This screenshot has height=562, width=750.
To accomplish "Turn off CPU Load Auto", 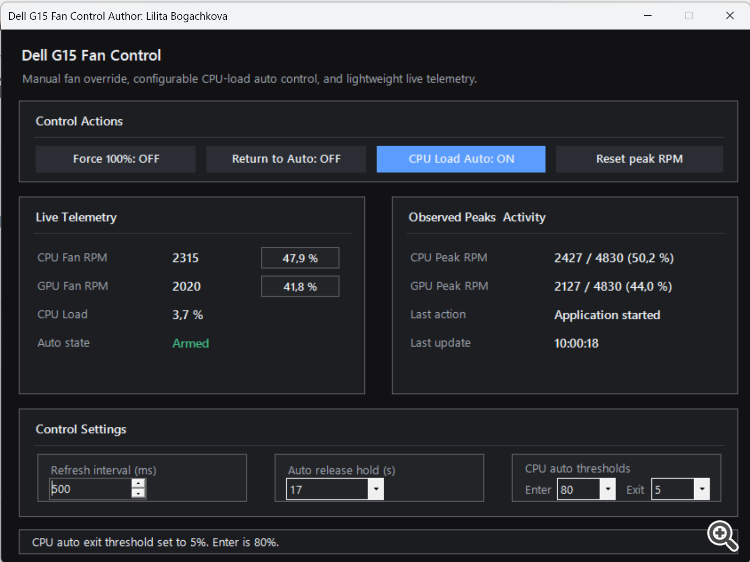I will coord(461,159).
